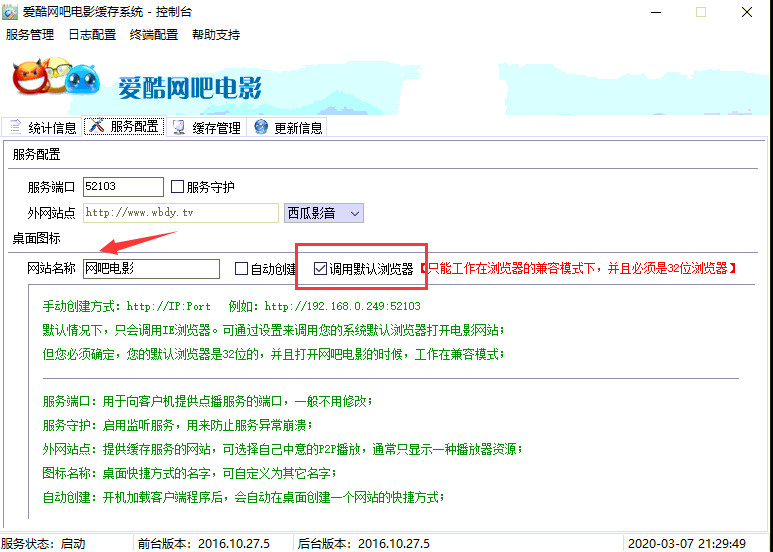Image resolution: width=773 pixels, height=552 pixels.
Task: Expand the 西瓜影音 dropdown
Action: click(x=324, y=213)
